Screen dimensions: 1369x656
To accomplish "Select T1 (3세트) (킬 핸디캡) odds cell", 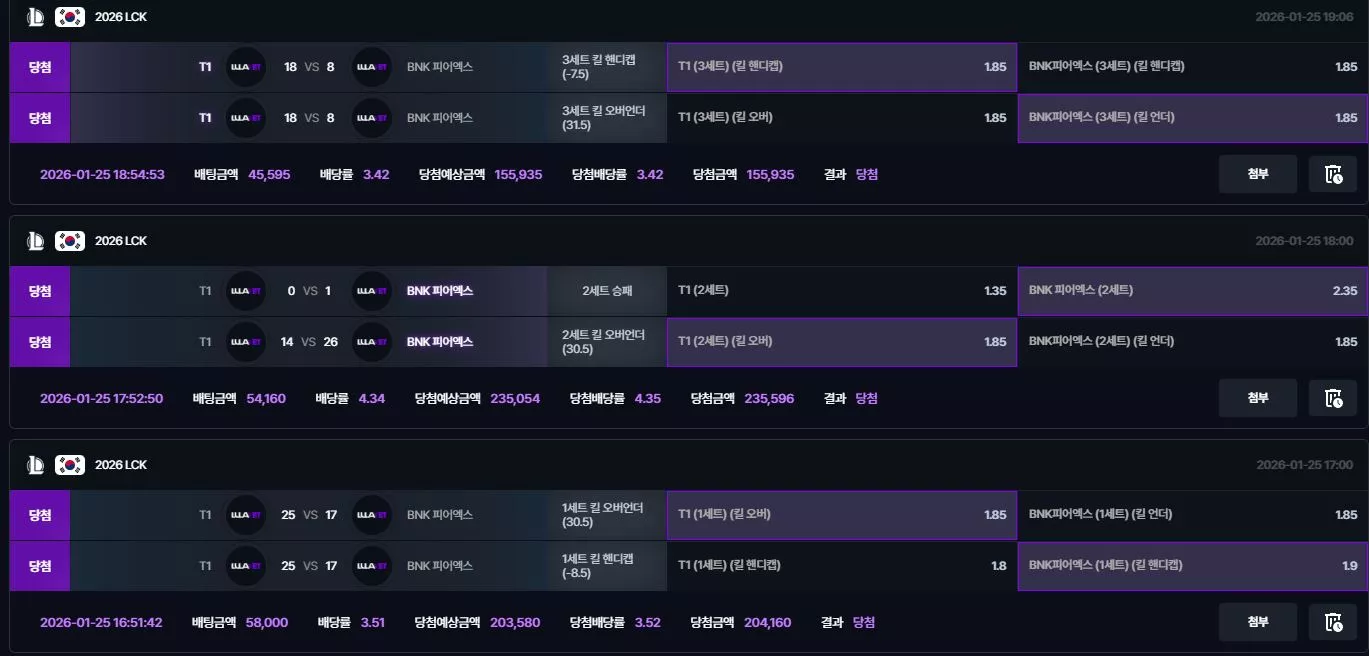I will pos(842,67).
